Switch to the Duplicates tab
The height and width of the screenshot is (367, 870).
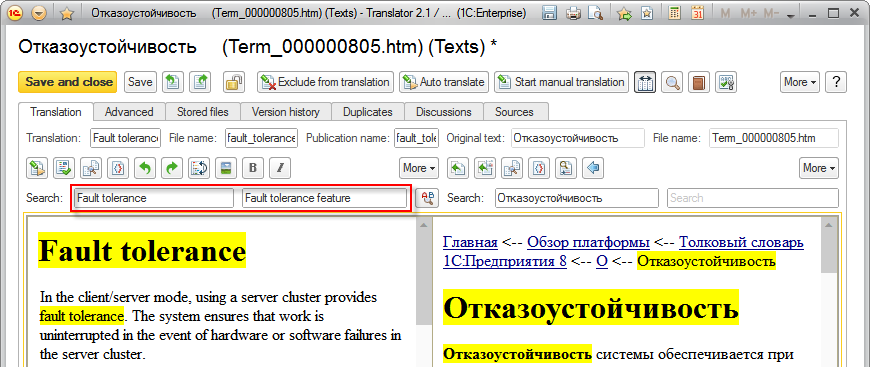[367, 112]
